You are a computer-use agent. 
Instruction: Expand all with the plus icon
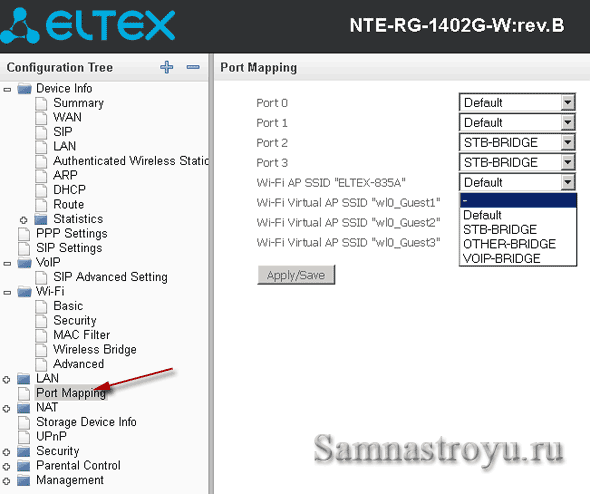click(167, 67)
